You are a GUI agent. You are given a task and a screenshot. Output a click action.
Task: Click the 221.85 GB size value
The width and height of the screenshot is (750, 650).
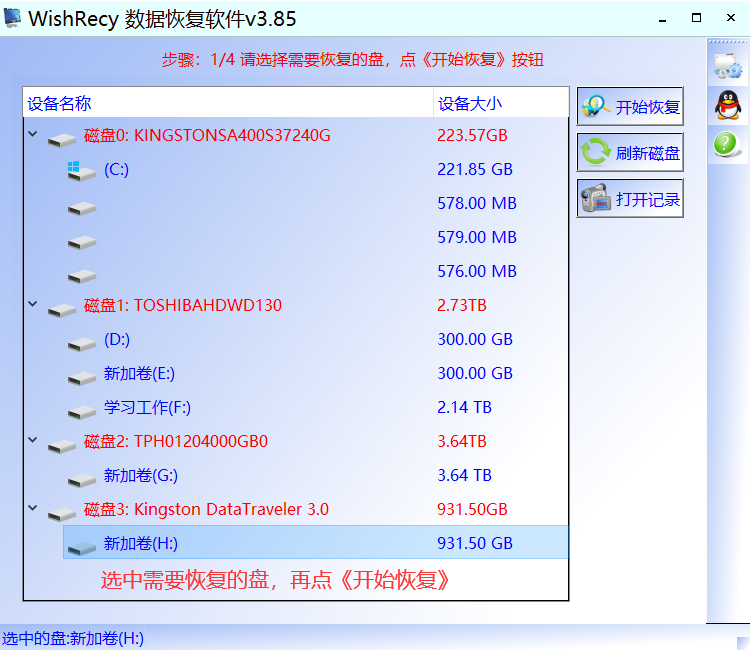pos(475,169)
